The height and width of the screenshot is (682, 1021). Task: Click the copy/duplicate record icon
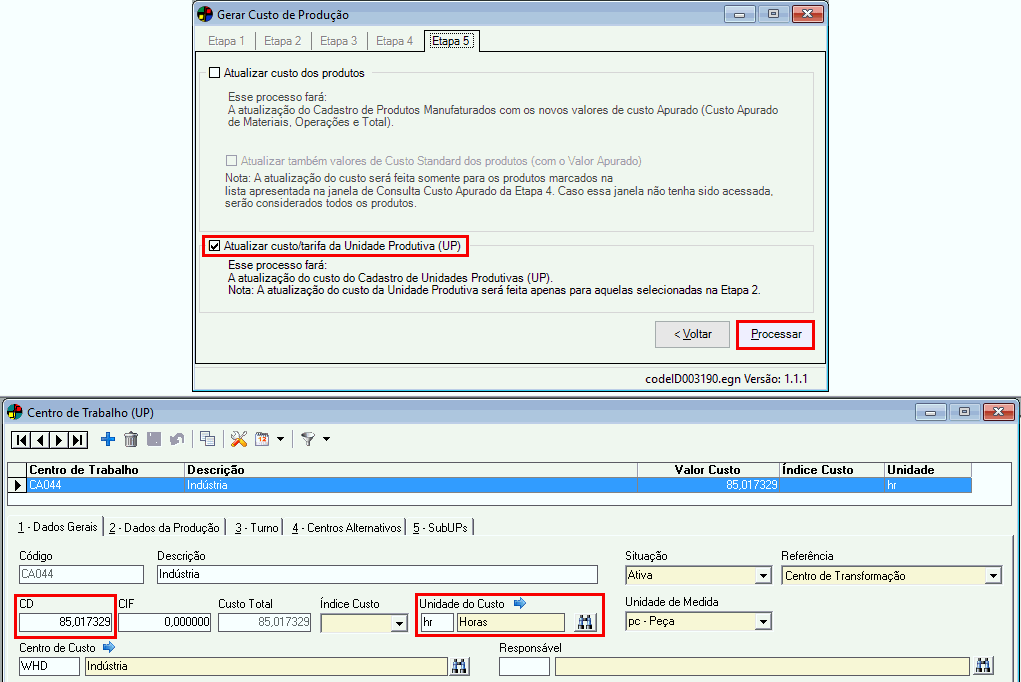(x=207, y=439)
